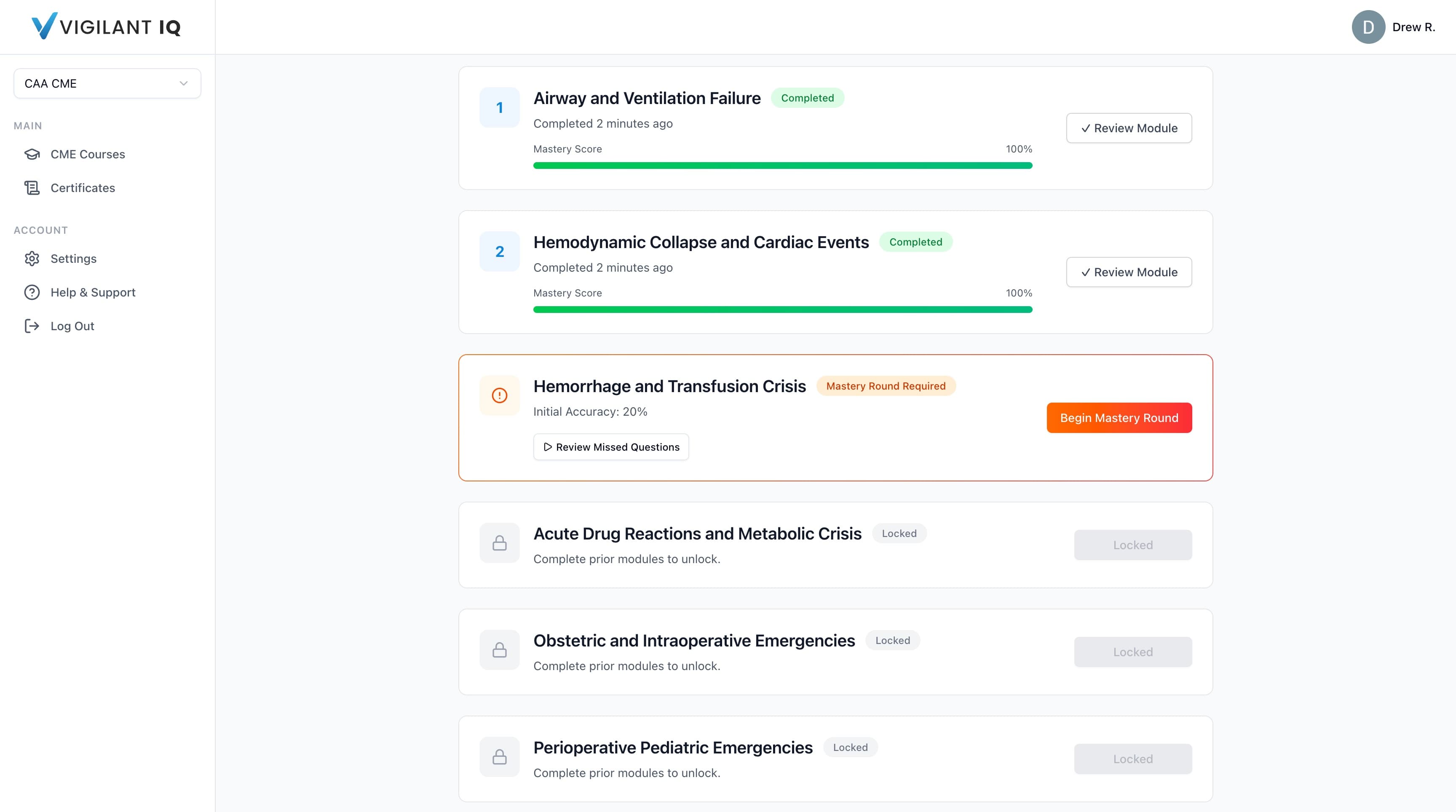Click the Log Out arrow icon
Viewport: 1456px width, 812px height.
pyautogui.click(x=32, y=326)
